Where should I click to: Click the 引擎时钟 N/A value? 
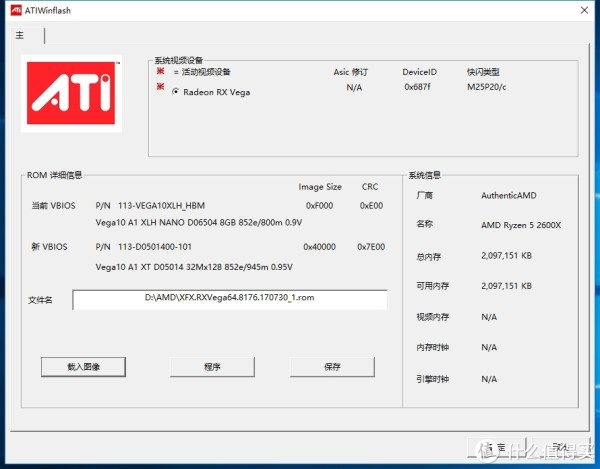pos(489,379)
